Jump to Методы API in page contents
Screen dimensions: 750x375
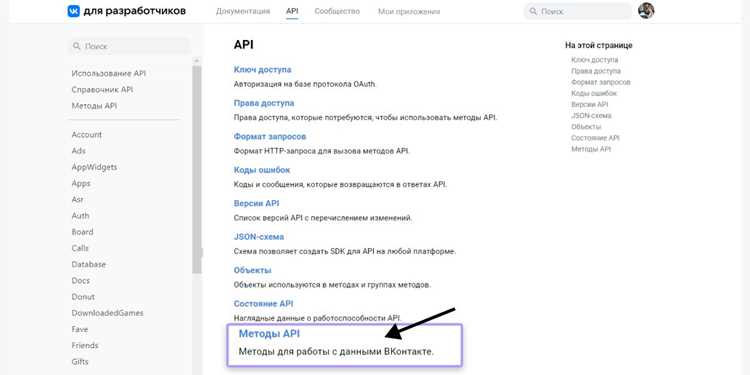pos(591,149)
